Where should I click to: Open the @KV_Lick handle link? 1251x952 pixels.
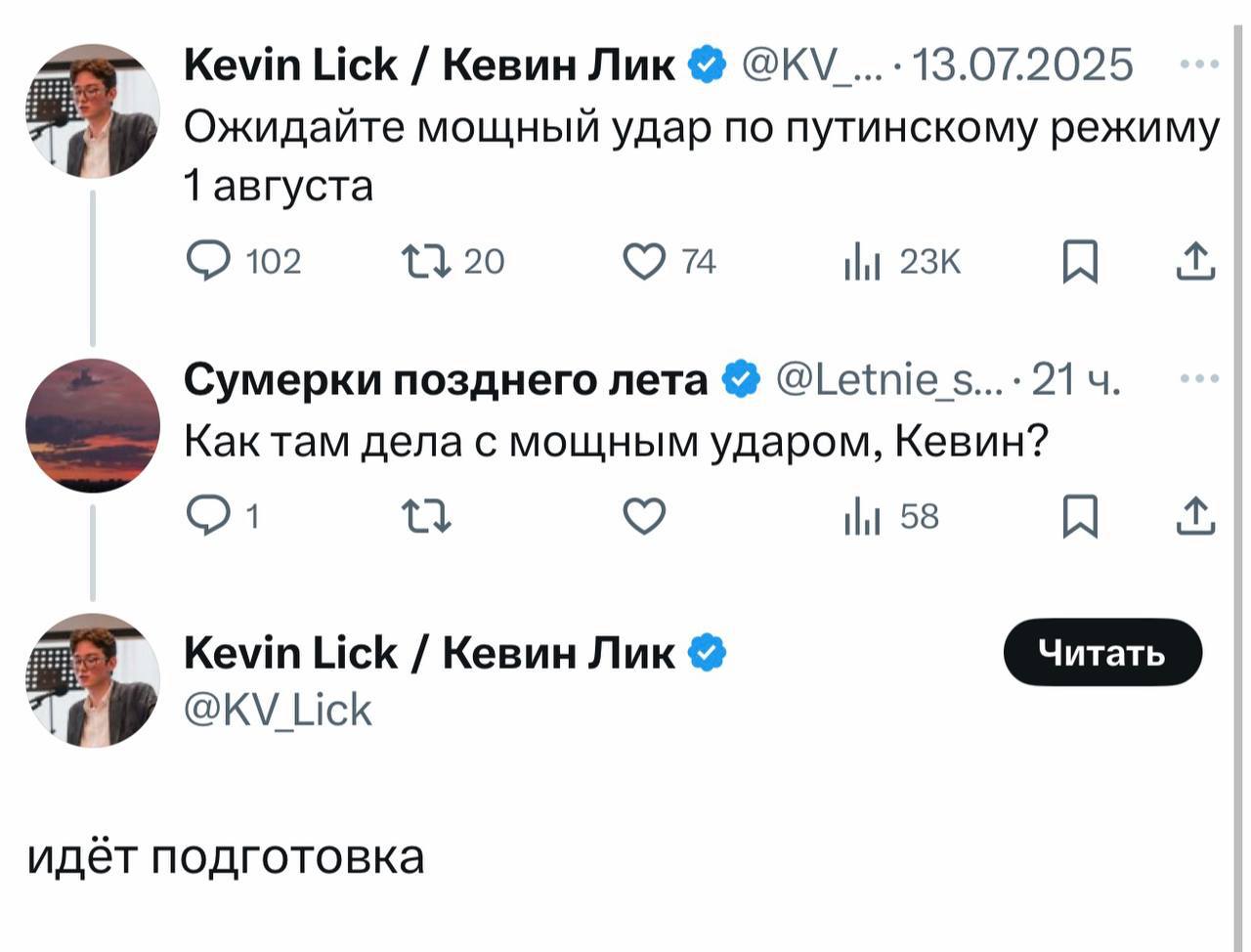279,711
